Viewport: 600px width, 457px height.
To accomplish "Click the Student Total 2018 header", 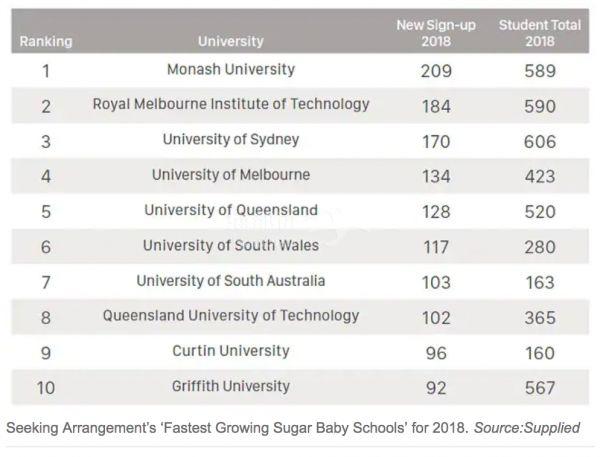I will coord(540,33).
